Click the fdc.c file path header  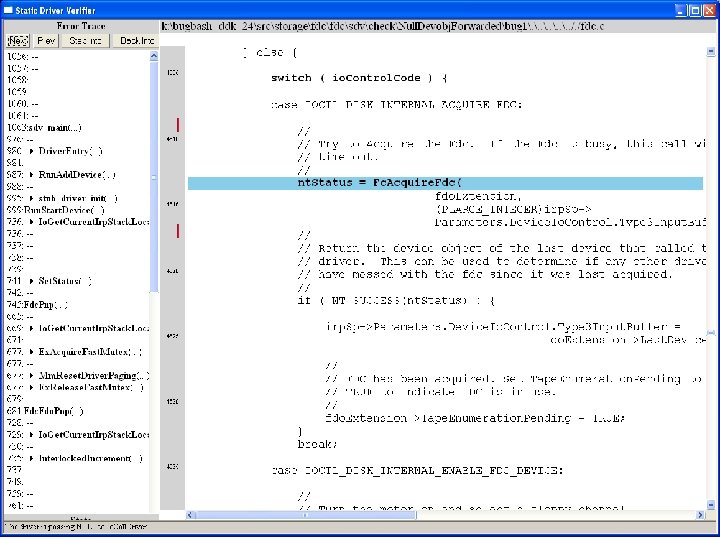[382, 26]
